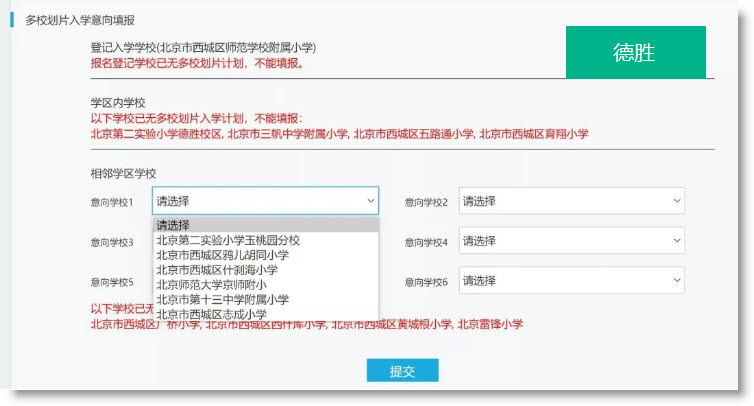Viewport: 754px width, 406px height.
Task: Click 北京市西城区五路通小学 in red list
Action: coord(414,134)
